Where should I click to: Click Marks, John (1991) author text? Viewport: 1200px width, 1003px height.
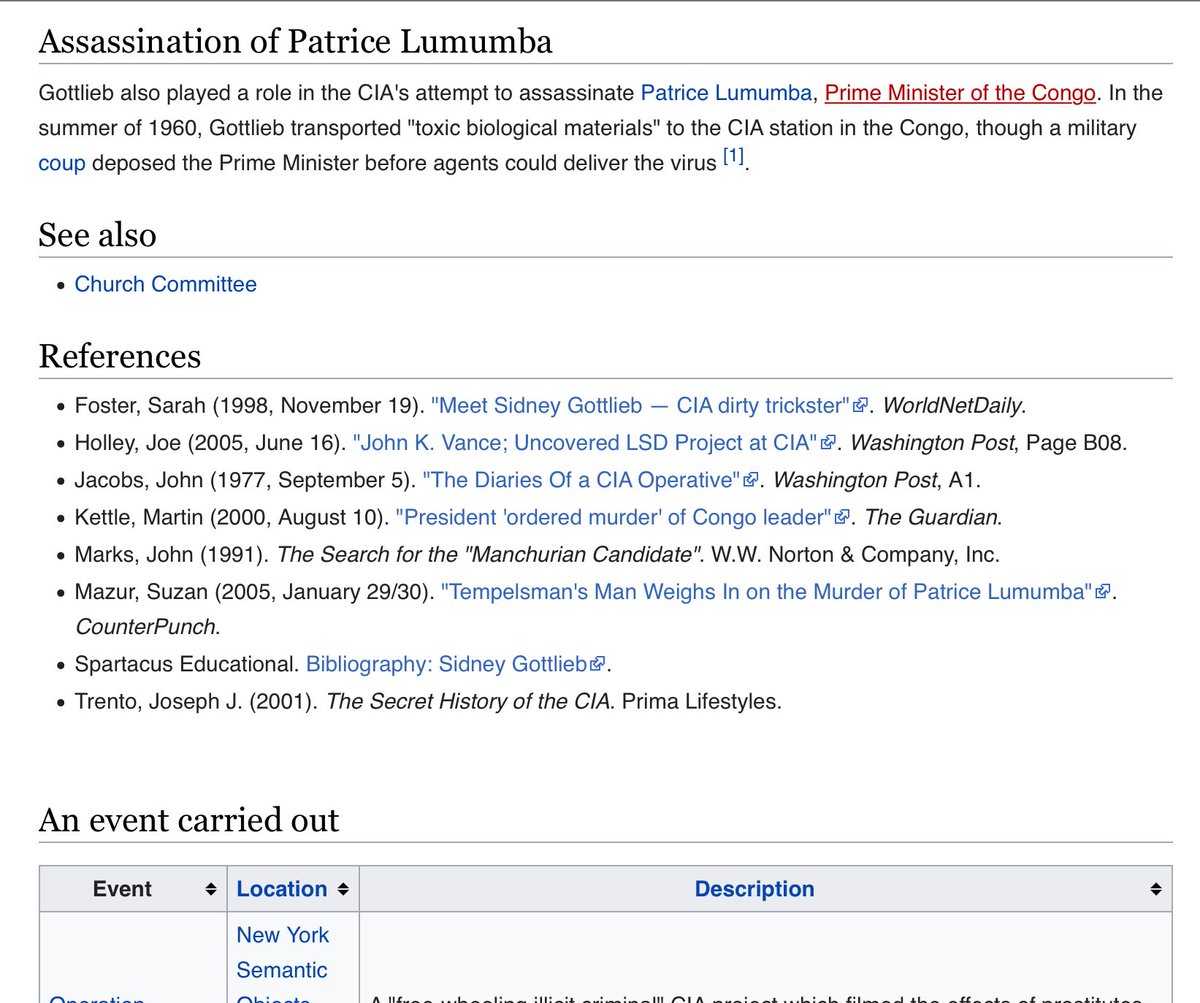(170, 553)
